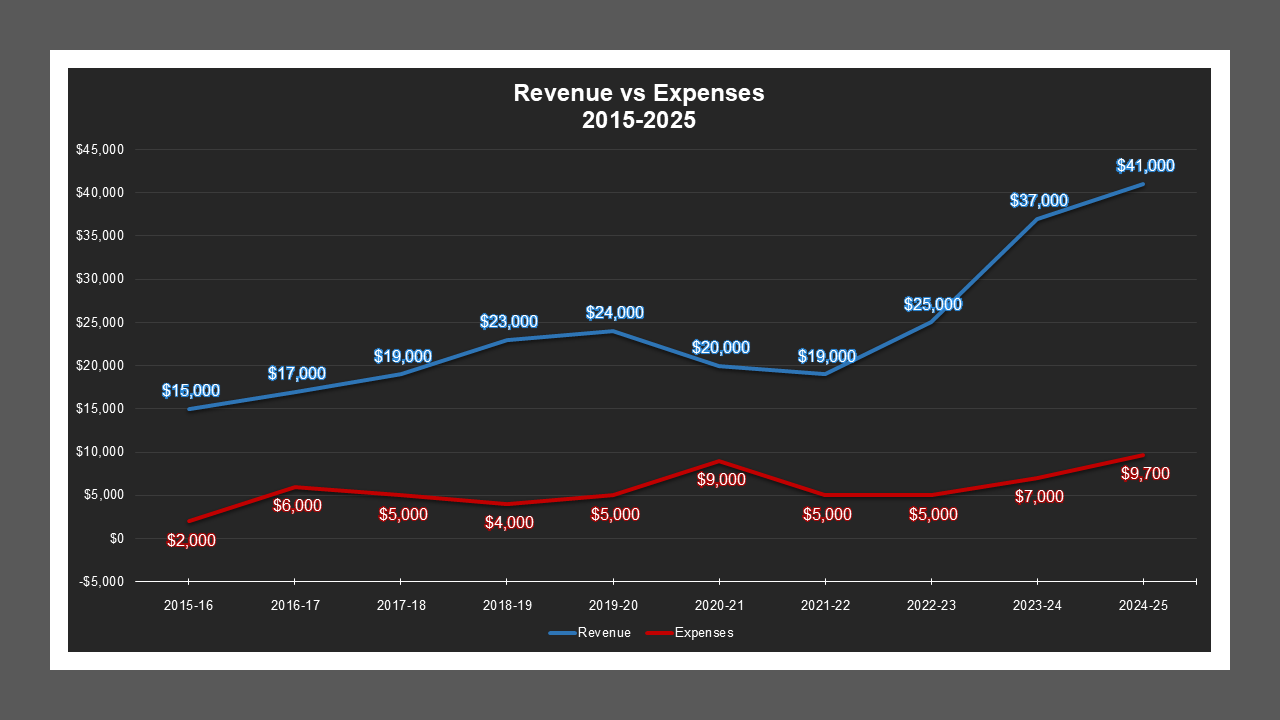Click the $24,000 revenue data label

click(614, 313)
